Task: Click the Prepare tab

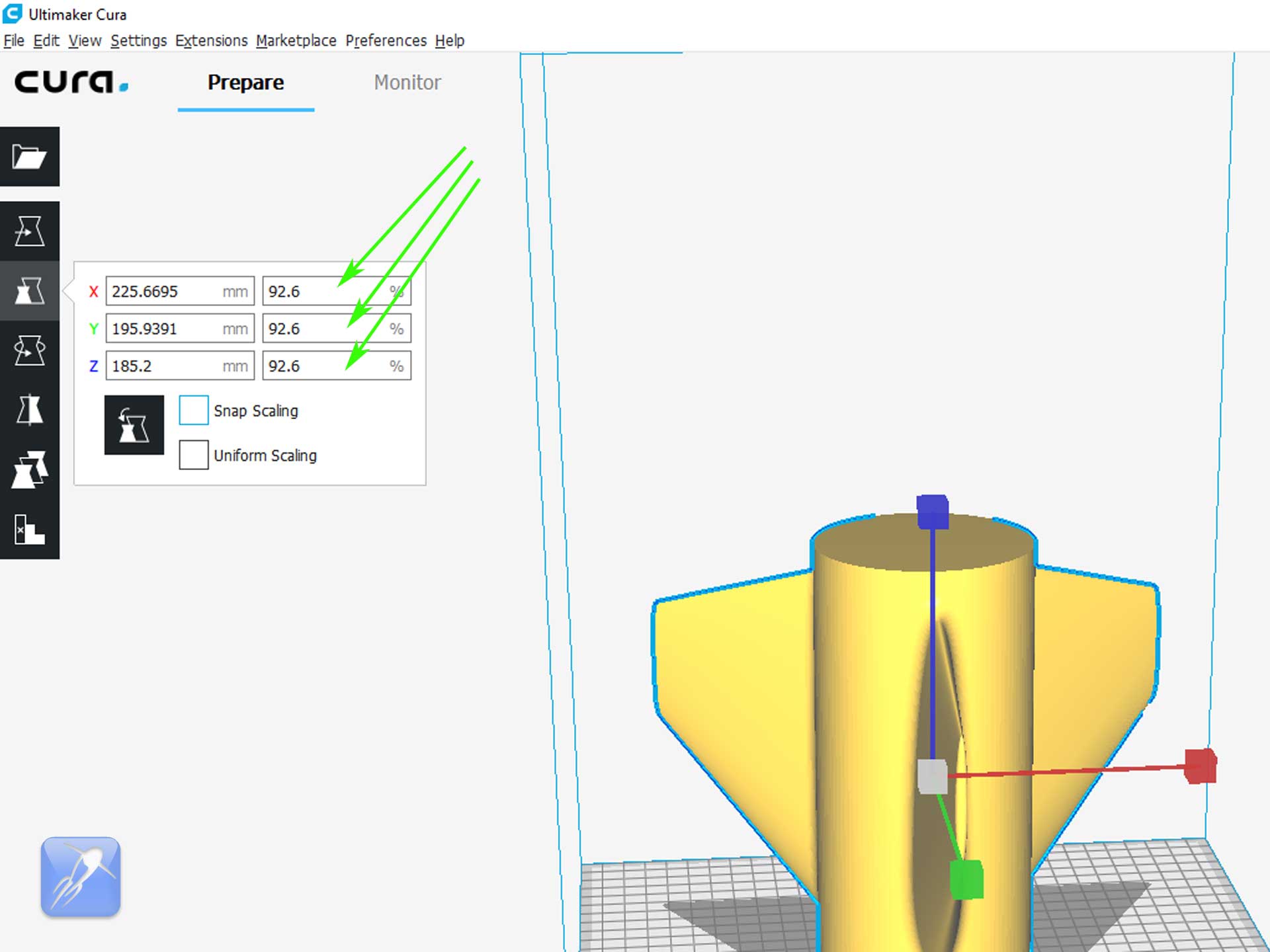Action: [245, 83]
